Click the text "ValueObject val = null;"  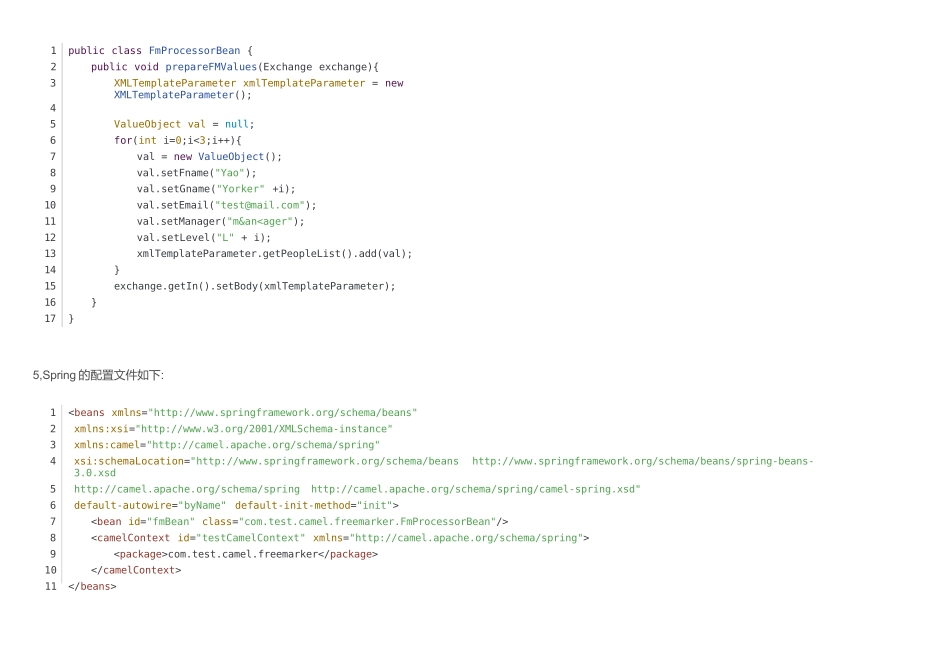pos(184,124)
